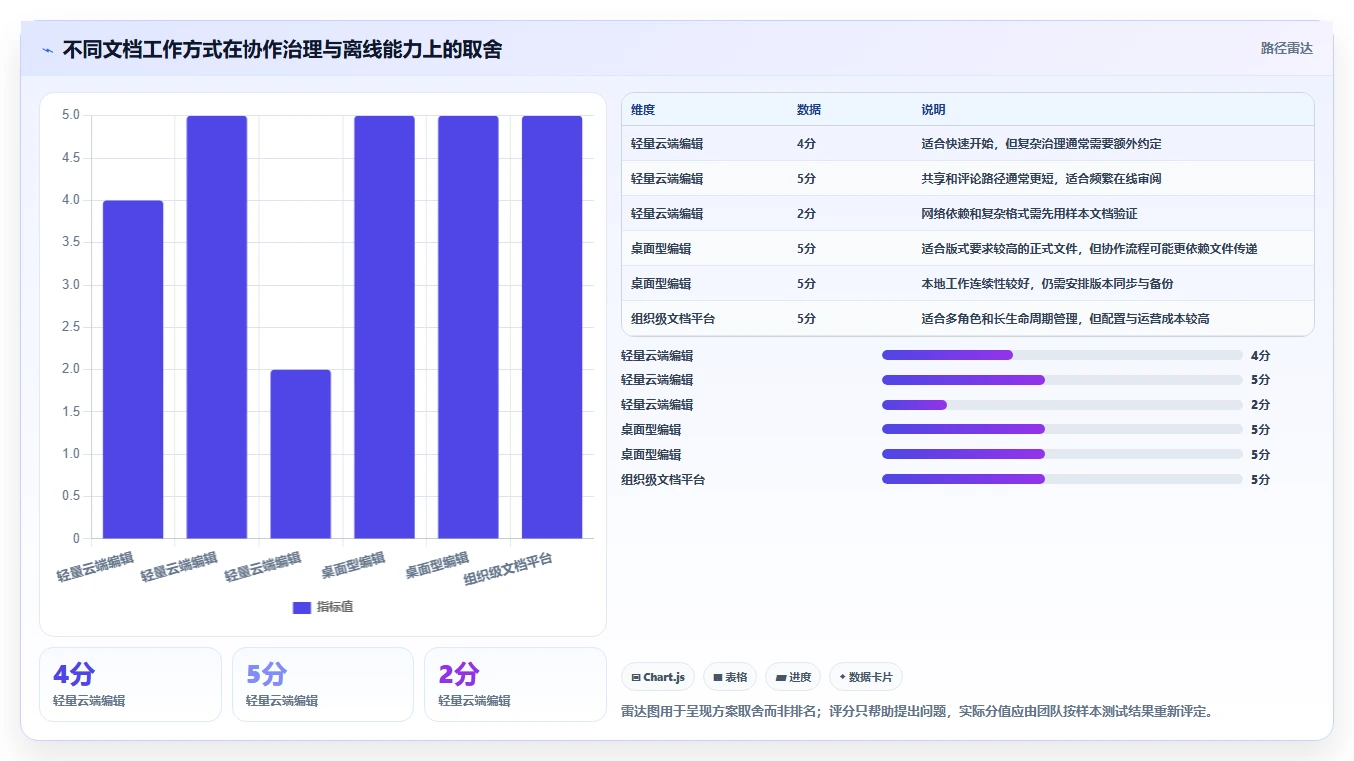Click the Chart.js chip icon

pyautogui.click(x=636, y=677)
